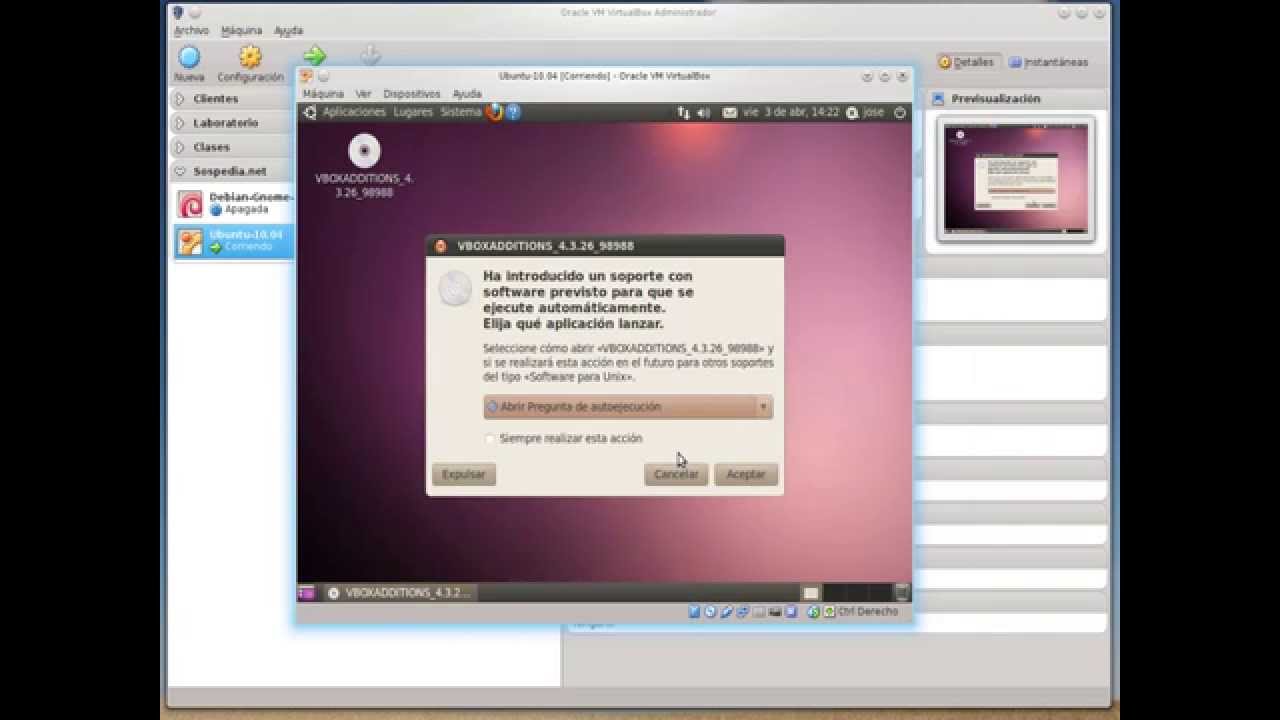
Task: Click the hard disk activity icon in VM status bar
Action: tap(695, 612)
